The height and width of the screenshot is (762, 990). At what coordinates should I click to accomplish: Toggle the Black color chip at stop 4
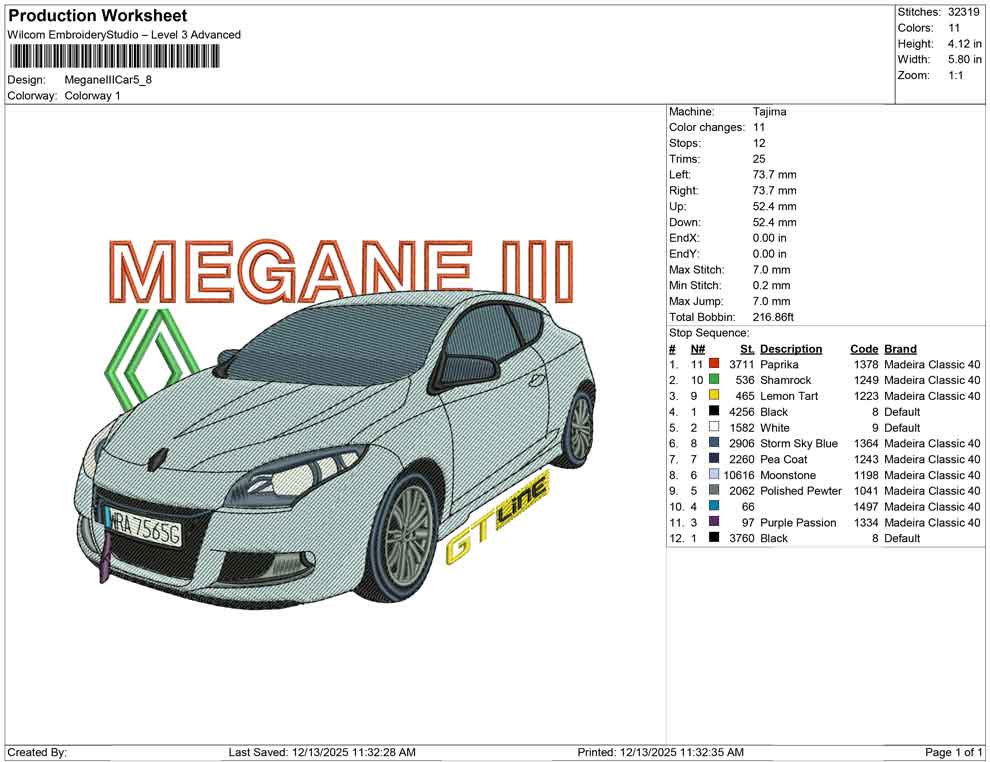[x=714, y=412]
